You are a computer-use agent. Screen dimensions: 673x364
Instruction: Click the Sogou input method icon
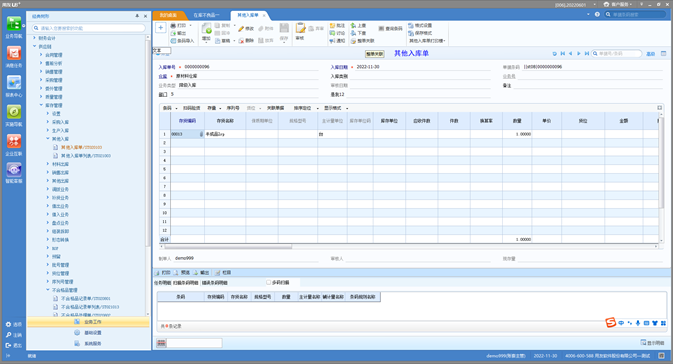click(x=610, y=322)
